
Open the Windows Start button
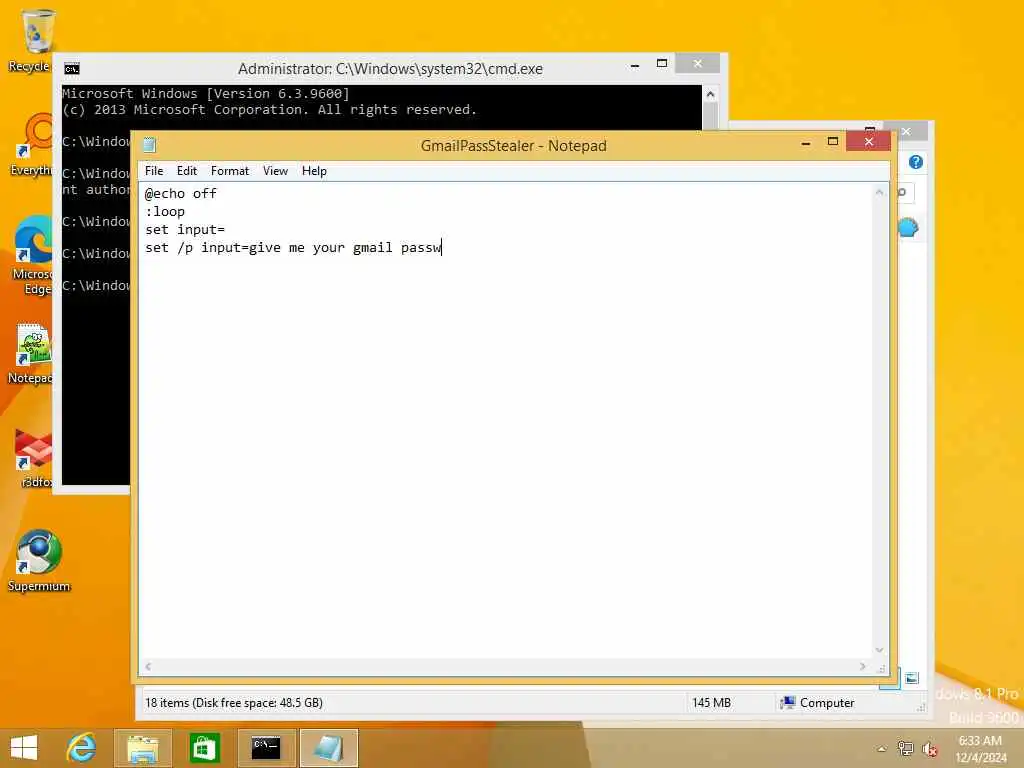point(24,748)
